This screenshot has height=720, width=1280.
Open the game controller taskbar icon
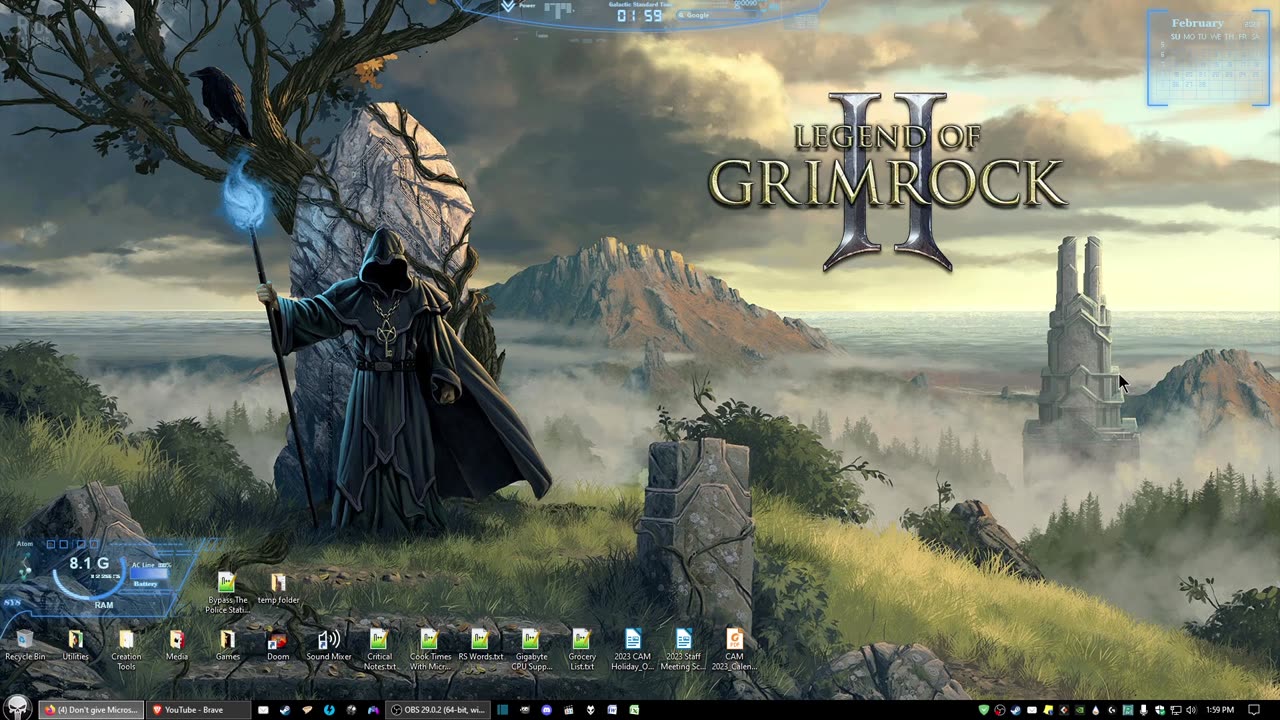tap(373, 710)
